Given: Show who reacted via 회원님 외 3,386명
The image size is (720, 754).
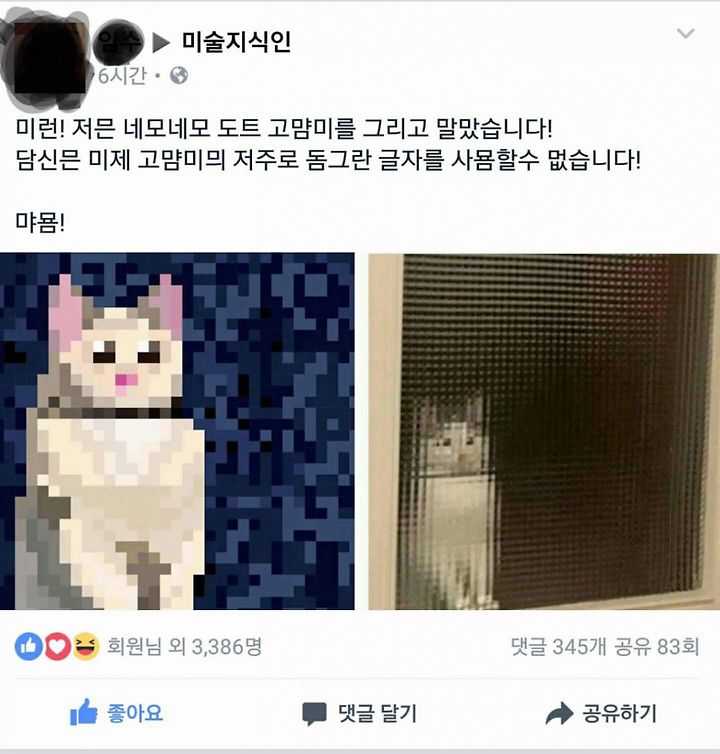Looking at the screenshot, I should coord(184,646).
